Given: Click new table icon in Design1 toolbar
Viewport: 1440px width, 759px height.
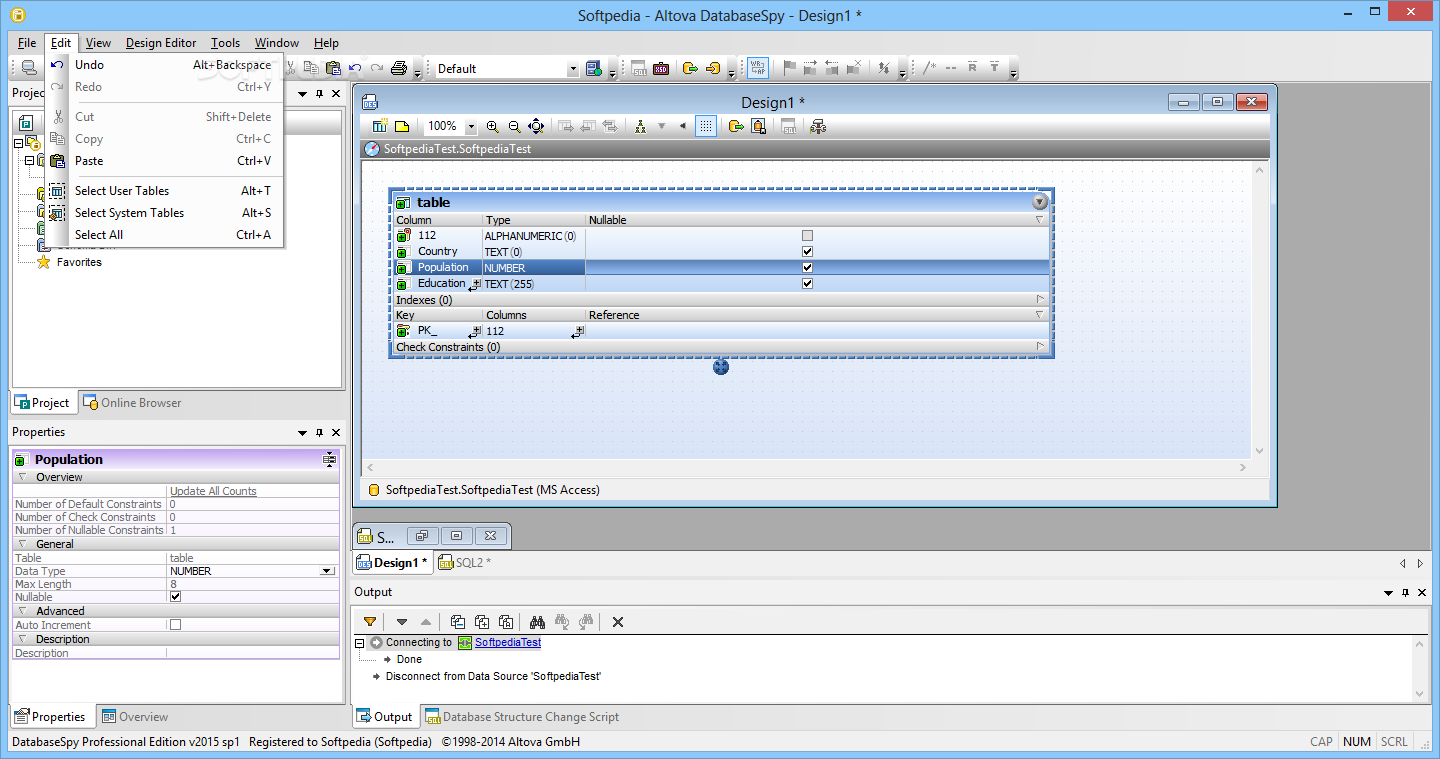Looking at the screenshot, I should [x=380, y=126].
